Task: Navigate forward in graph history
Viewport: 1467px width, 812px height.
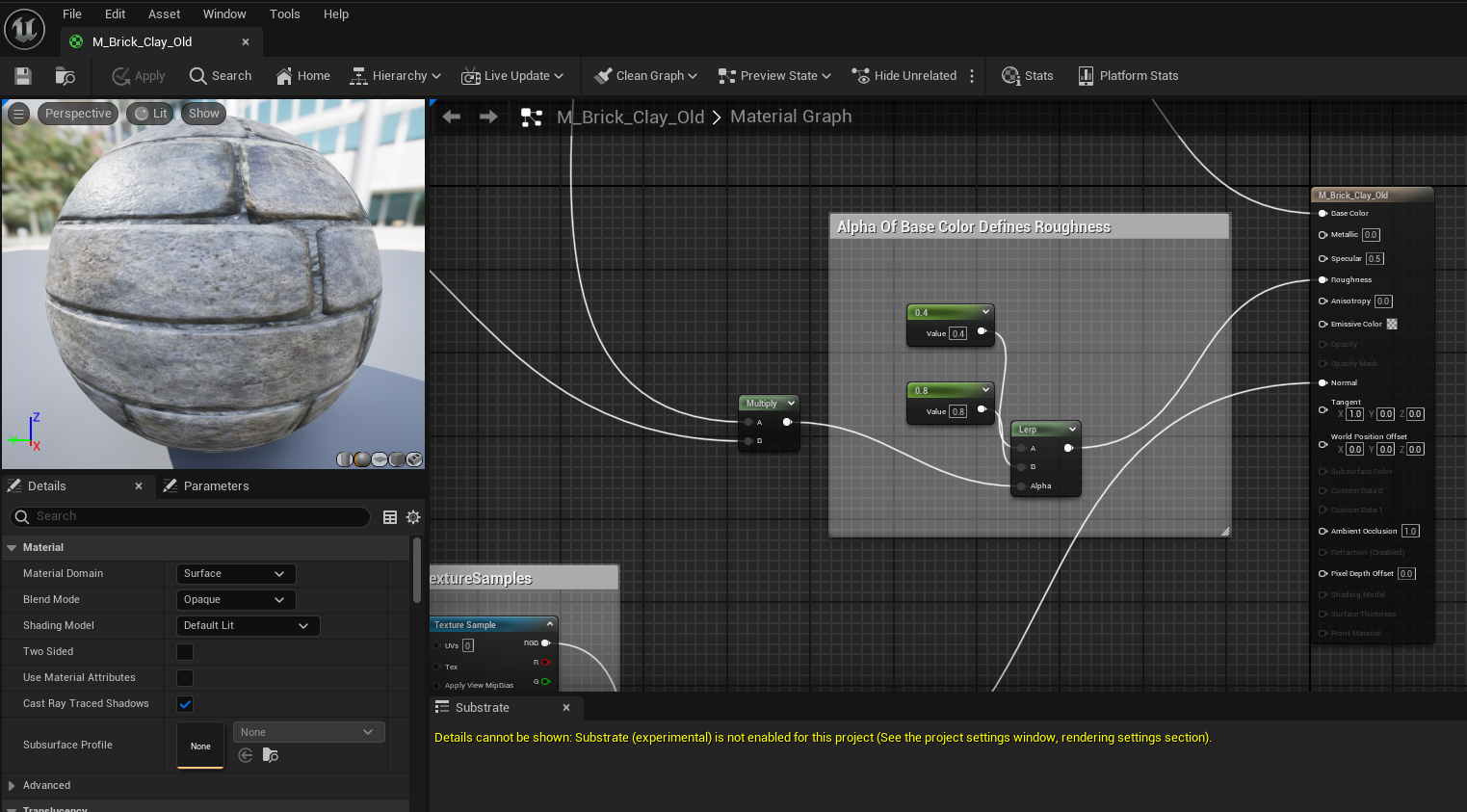Action: pyautogui.click(x=488, y=117)
